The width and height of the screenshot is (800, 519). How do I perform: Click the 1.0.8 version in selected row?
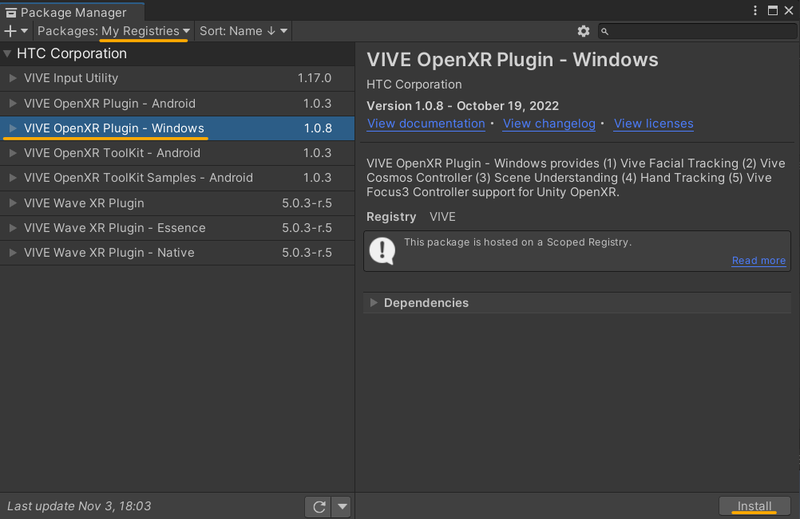coord(318,128)
